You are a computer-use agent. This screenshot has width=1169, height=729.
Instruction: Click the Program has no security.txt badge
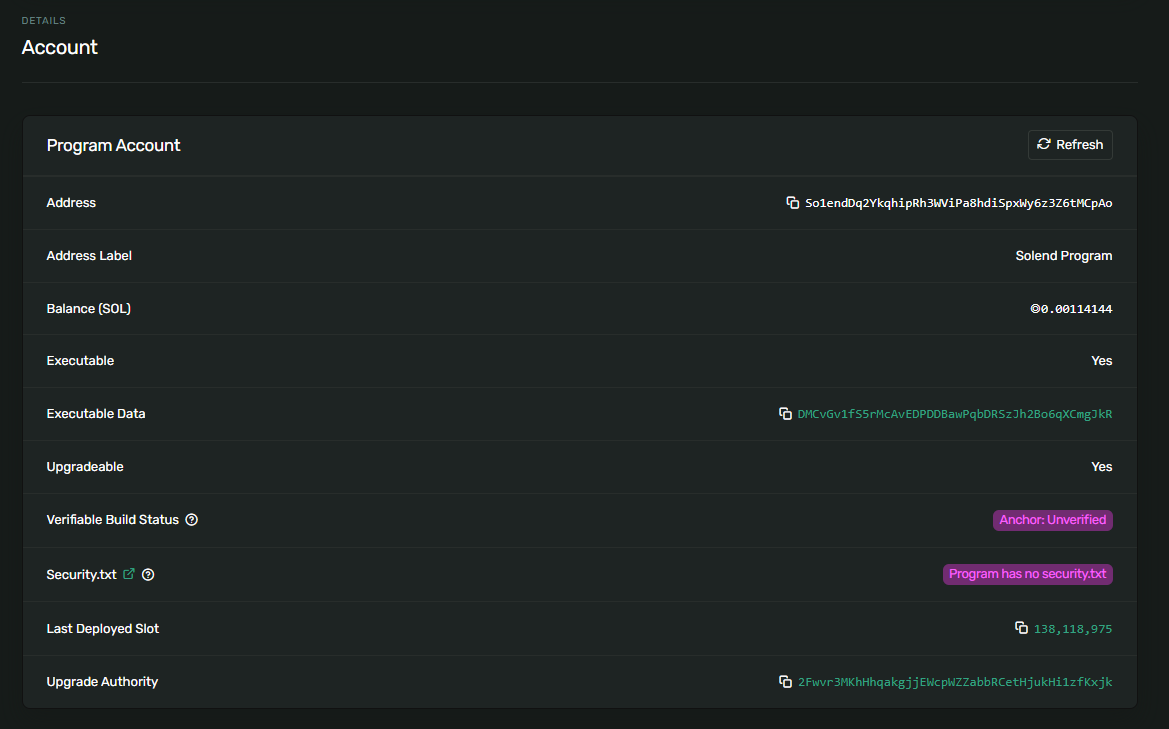(1027, 574)
